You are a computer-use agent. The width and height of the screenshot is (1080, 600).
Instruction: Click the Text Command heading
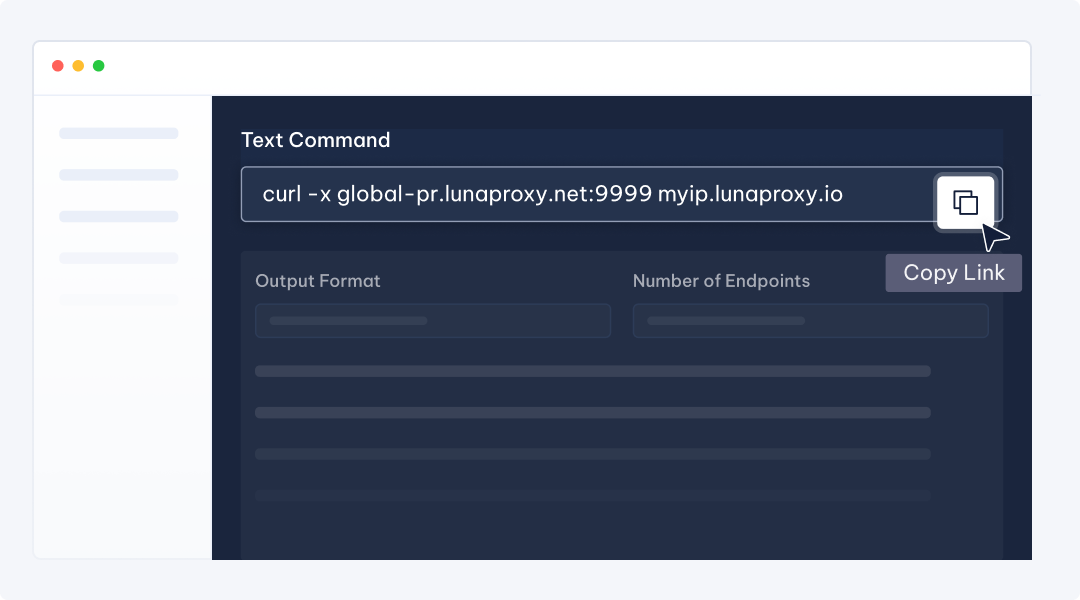coord(315,140)
